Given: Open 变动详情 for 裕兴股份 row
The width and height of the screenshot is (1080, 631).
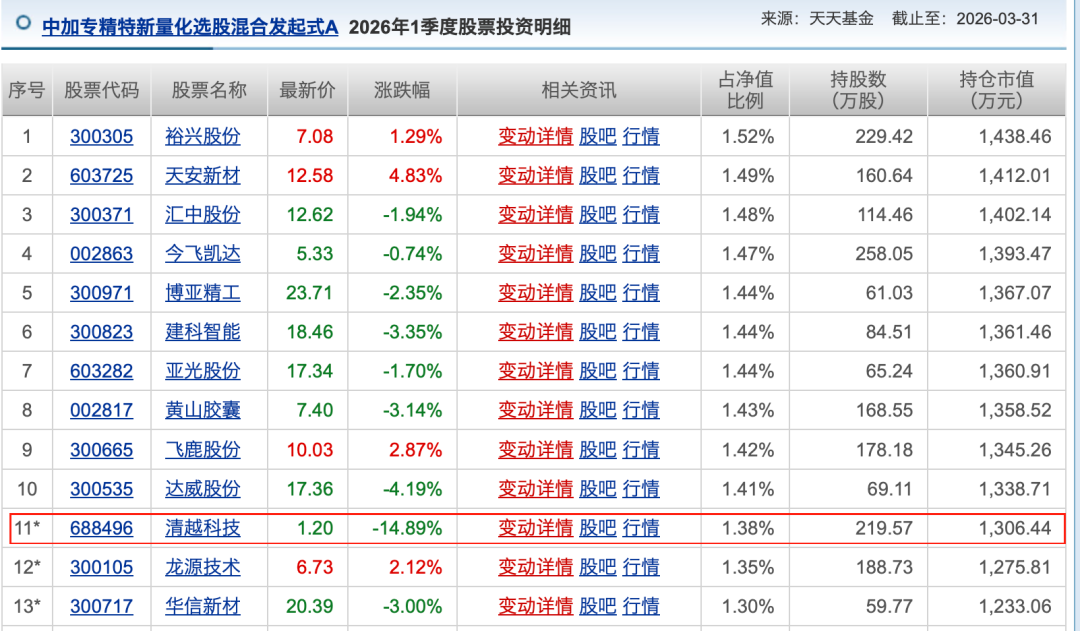Looking at the screenshot, I should click(x=535, y=136).
